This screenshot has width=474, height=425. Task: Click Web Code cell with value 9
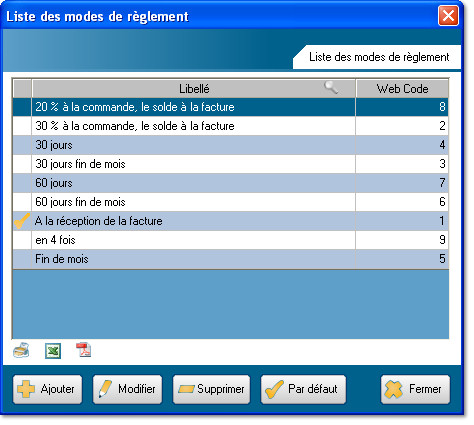click(402, 240)
